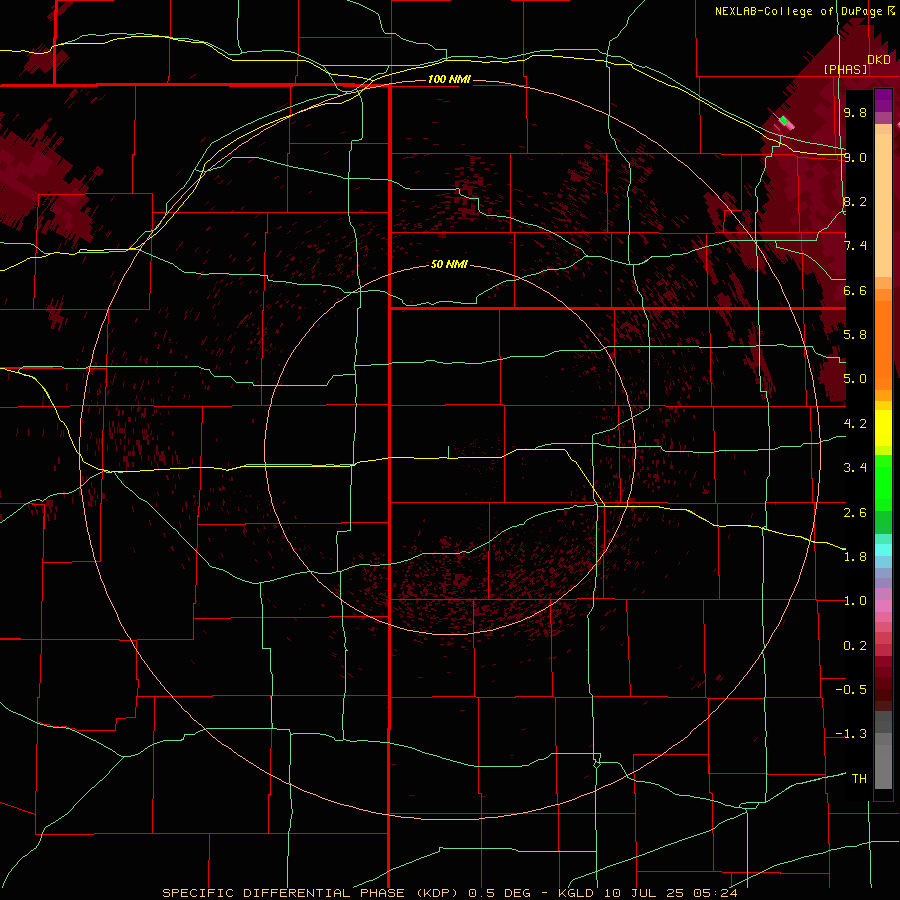The image size is (900, 900).
Task: Click the DKD unit label
Action: point(879,60)
